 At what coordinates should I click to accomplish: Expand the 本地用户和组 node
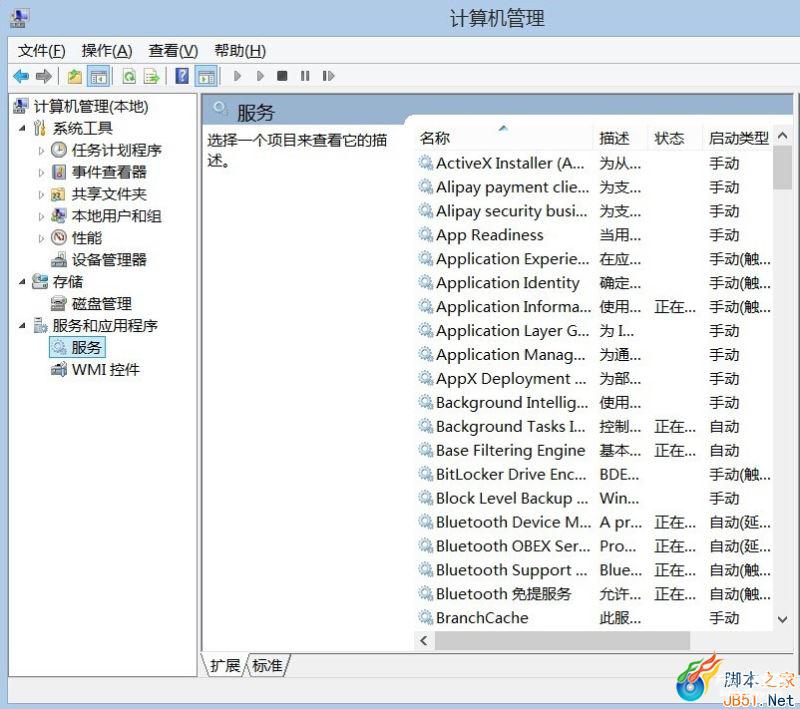41,216
